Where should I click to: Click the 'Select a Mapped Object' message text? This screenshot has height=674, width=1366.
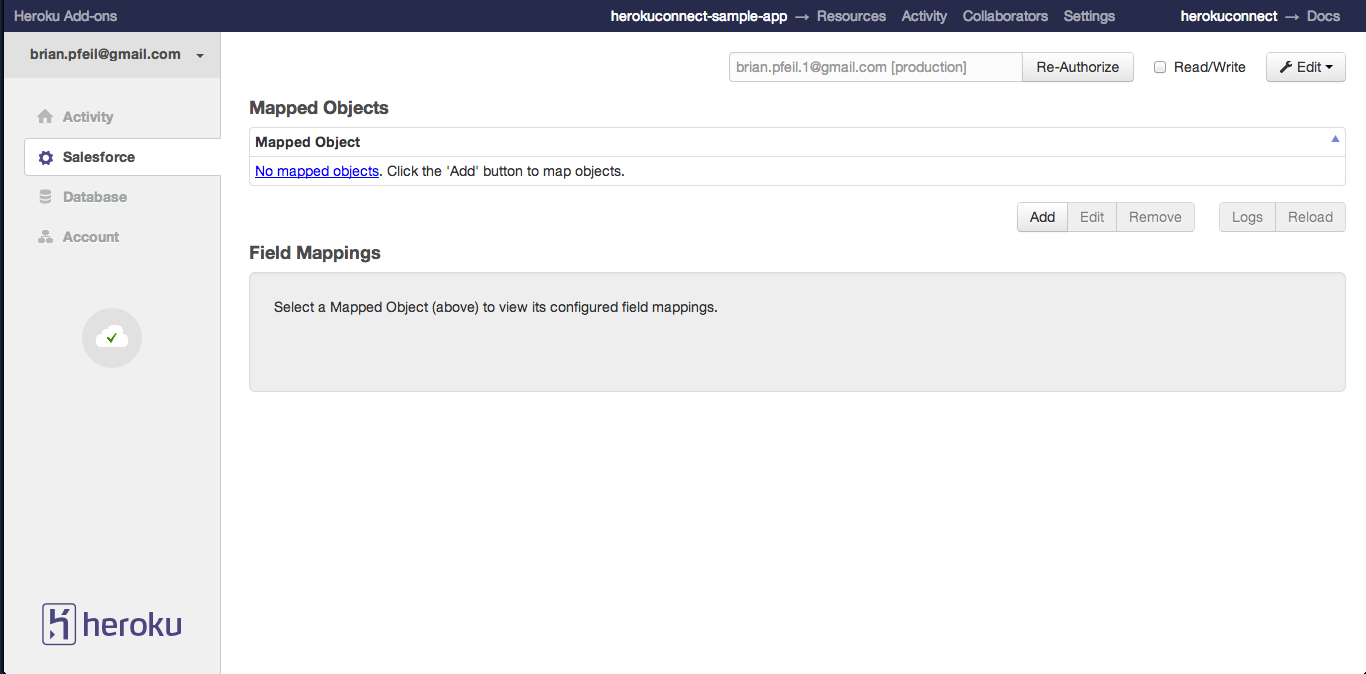point(496,307)
